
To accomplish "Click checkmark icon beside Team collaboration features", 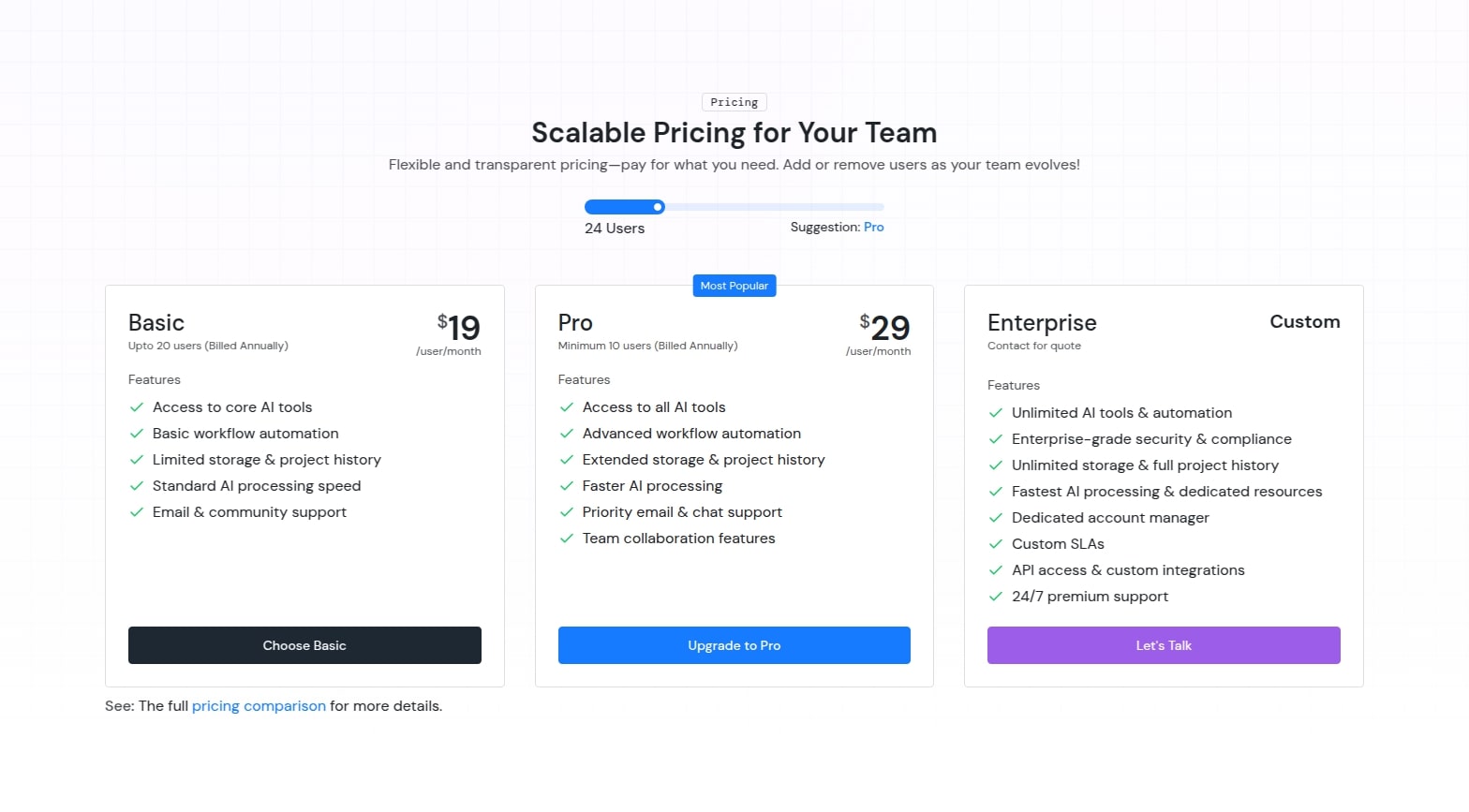I will tap(567, 539).
